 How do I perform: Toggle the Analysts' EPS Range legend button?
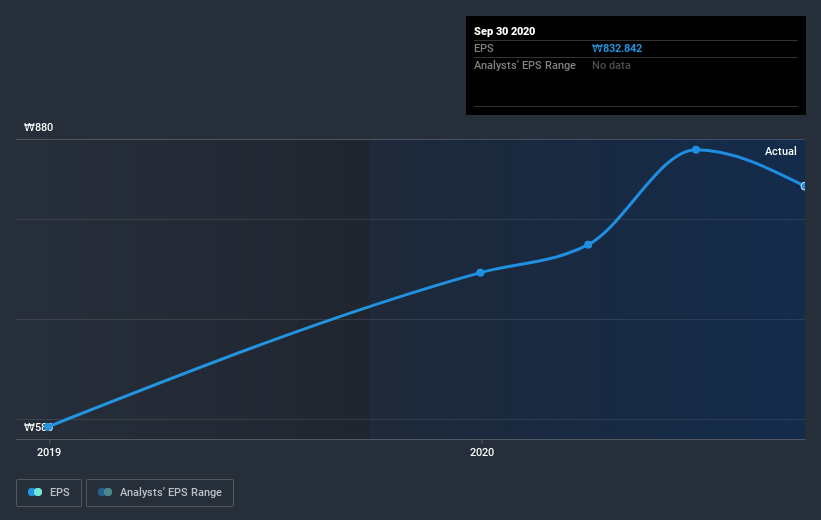[x=160, y=492]
